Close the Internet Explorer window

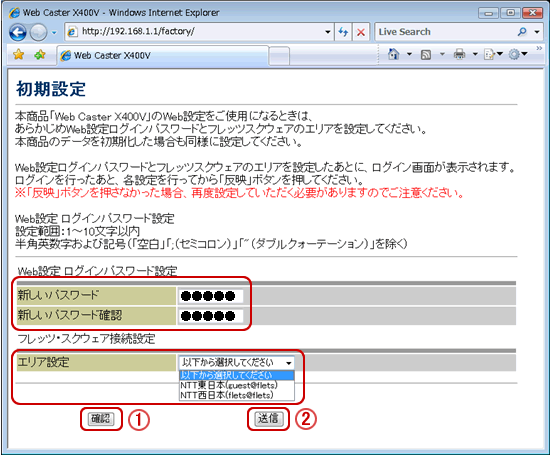click(x=532, y=13)
